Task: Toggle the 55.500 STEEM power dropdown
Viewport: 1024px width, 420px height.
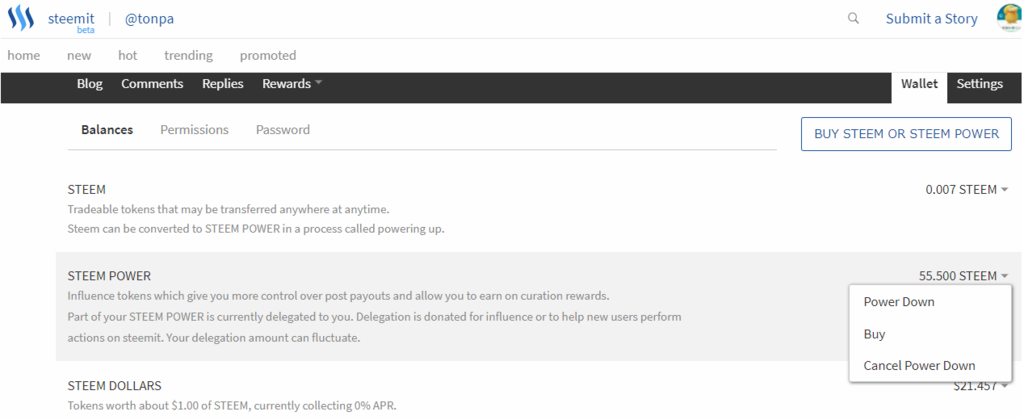Action: (964, 276)
